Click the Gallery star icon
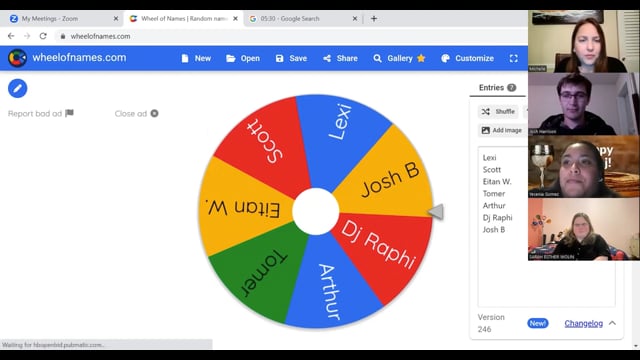 (421, 58)
